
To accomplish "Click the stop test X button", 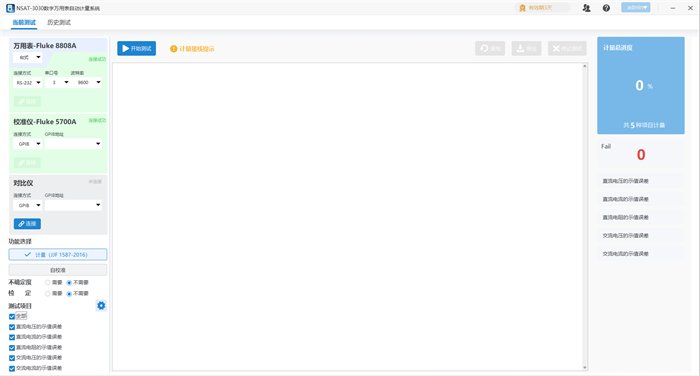I will pyautogui.click(x=567, y=48).
